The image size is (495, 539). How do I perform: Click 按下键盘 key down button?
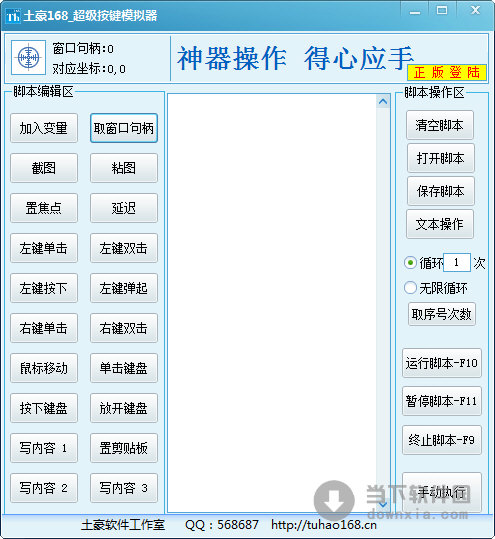44,408
